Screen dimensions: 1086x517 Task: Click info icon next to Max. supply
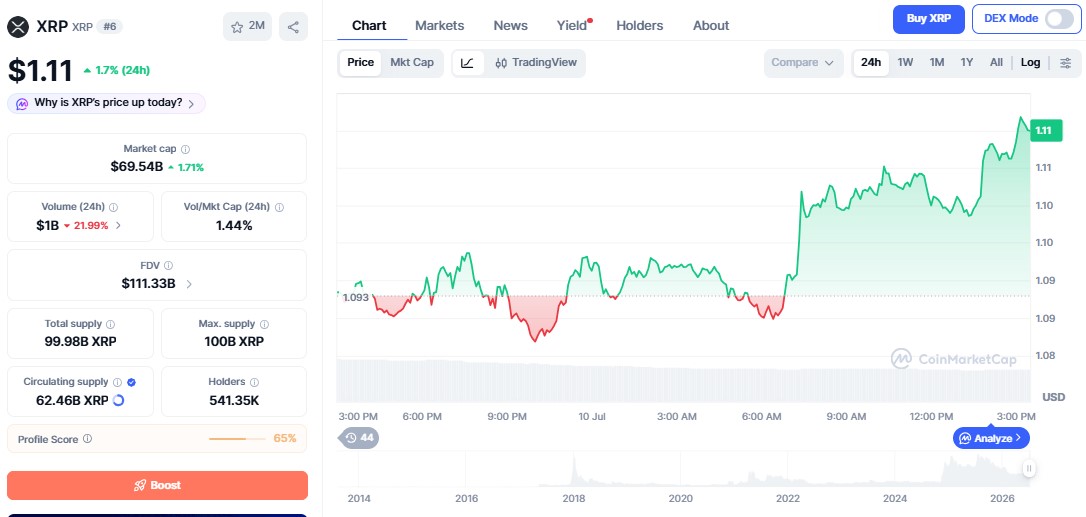[x=265, y=324]
